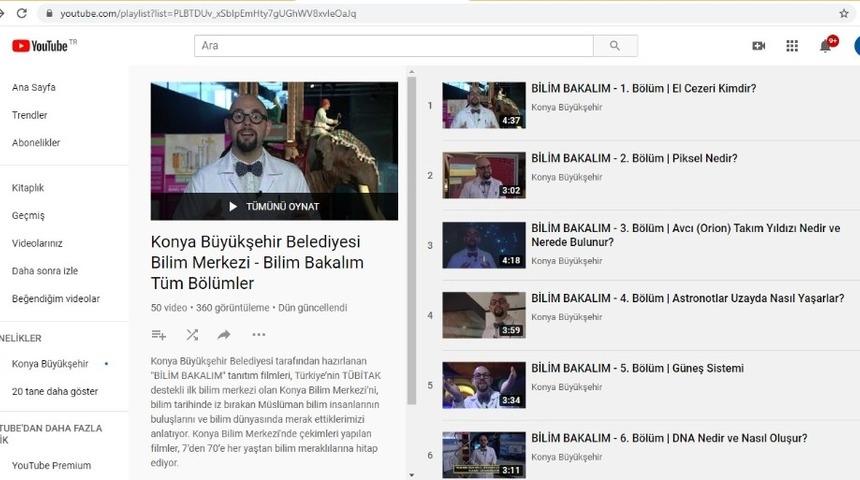Open title 5. Bölüm | Güneş Sistemi

click(637, 368)
